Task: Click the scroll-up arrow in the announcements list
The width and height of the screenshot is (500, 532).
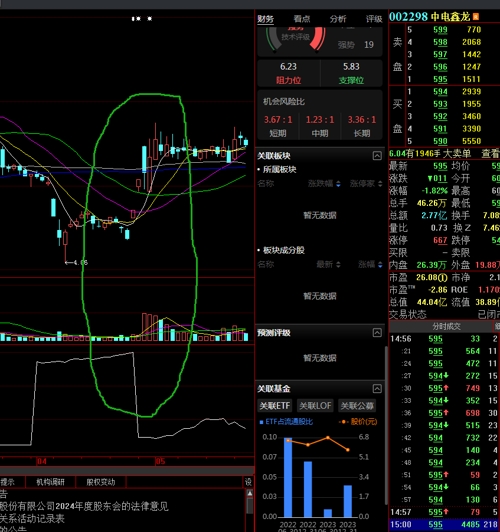Action: (x=250, y=493)
